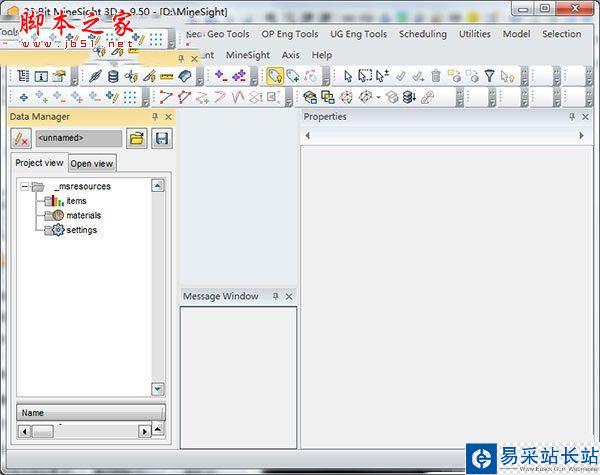The image size is (600, 475).
Task: Click the database cylinder toolbar icon
Action: click(113, 77)
